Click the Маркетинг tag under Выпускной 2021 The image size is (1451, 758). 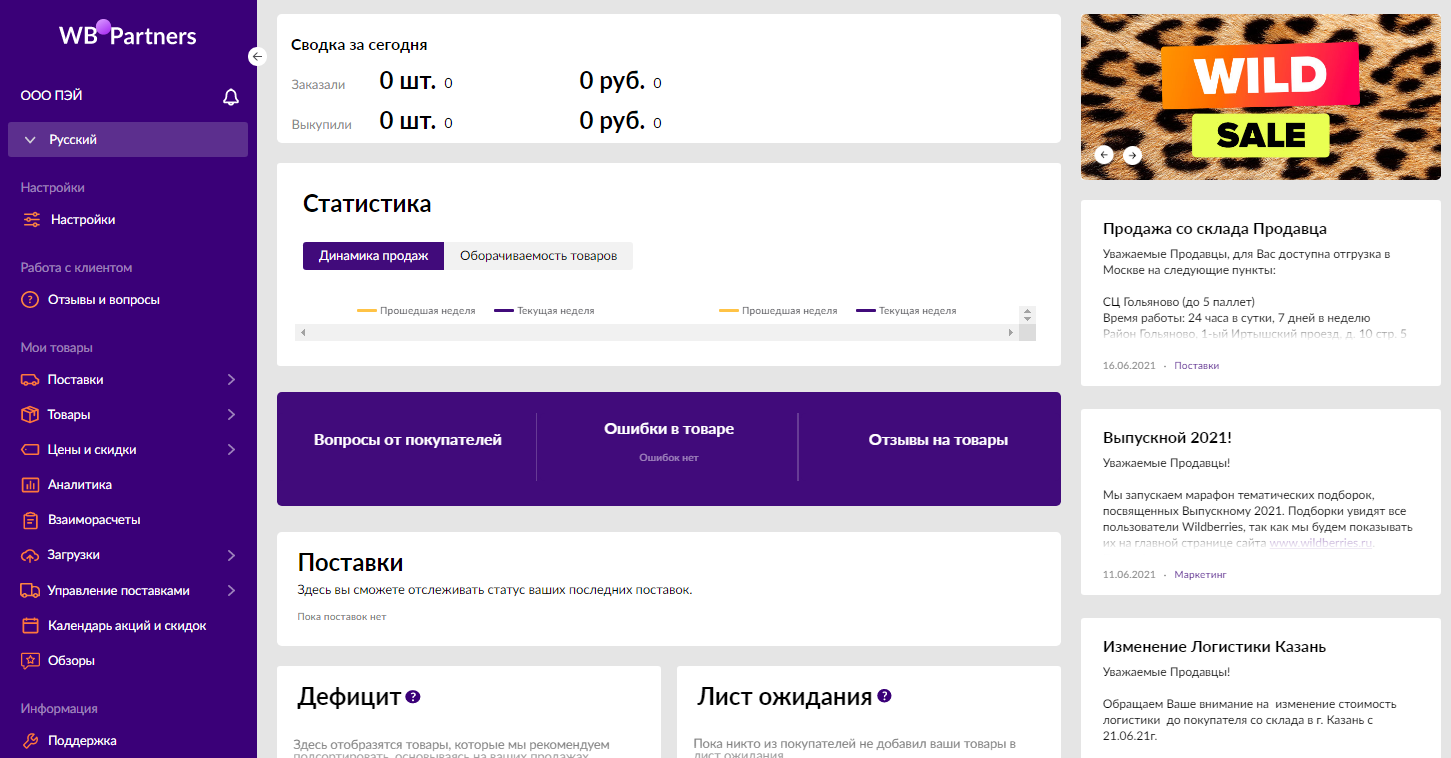click(1200, 575)
